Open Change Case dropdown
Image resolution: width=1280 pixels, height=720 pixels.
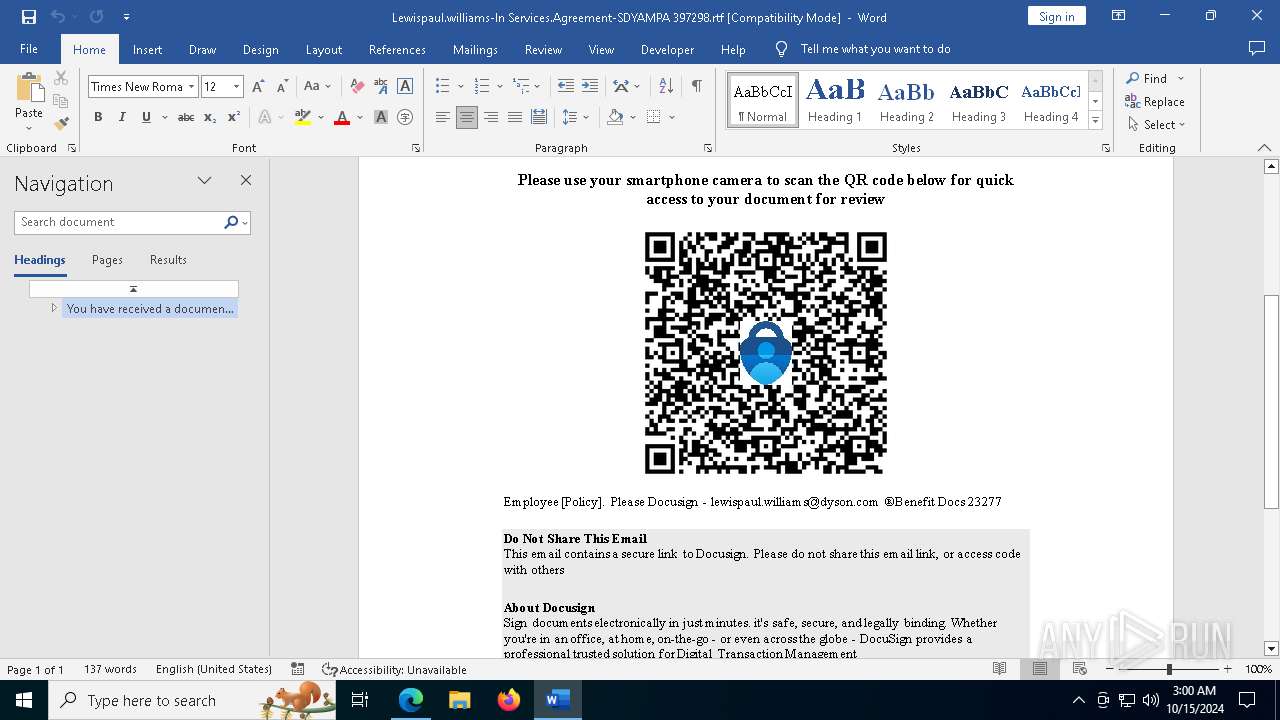[x=317, y=86]
